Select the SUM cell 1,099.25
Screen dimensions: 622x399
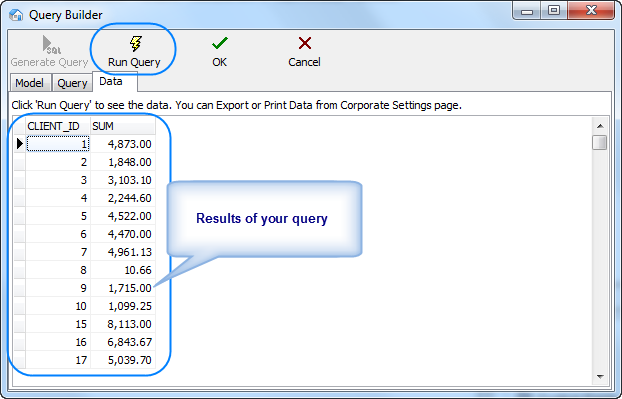pos(123,306)
